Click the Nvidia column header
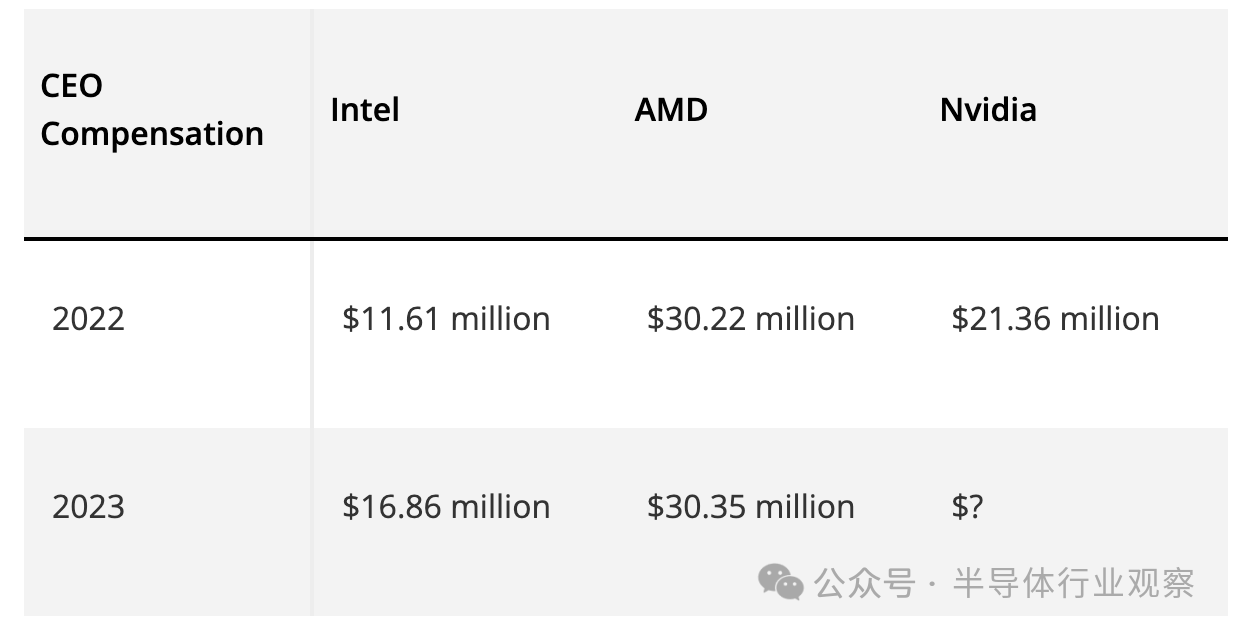 (988, 109)
